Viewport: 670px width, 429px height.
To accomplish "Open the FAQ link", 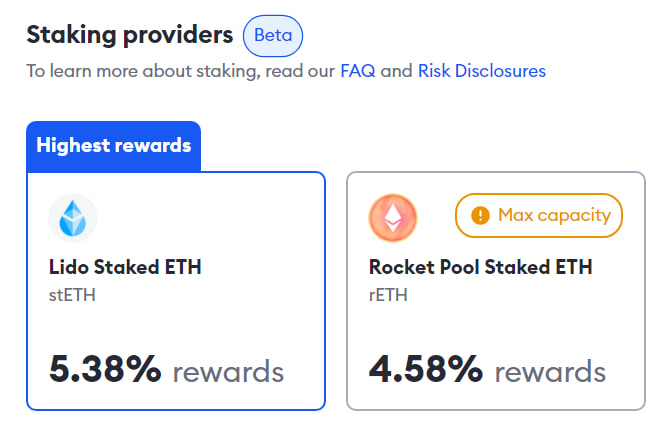I will [358, 71].
